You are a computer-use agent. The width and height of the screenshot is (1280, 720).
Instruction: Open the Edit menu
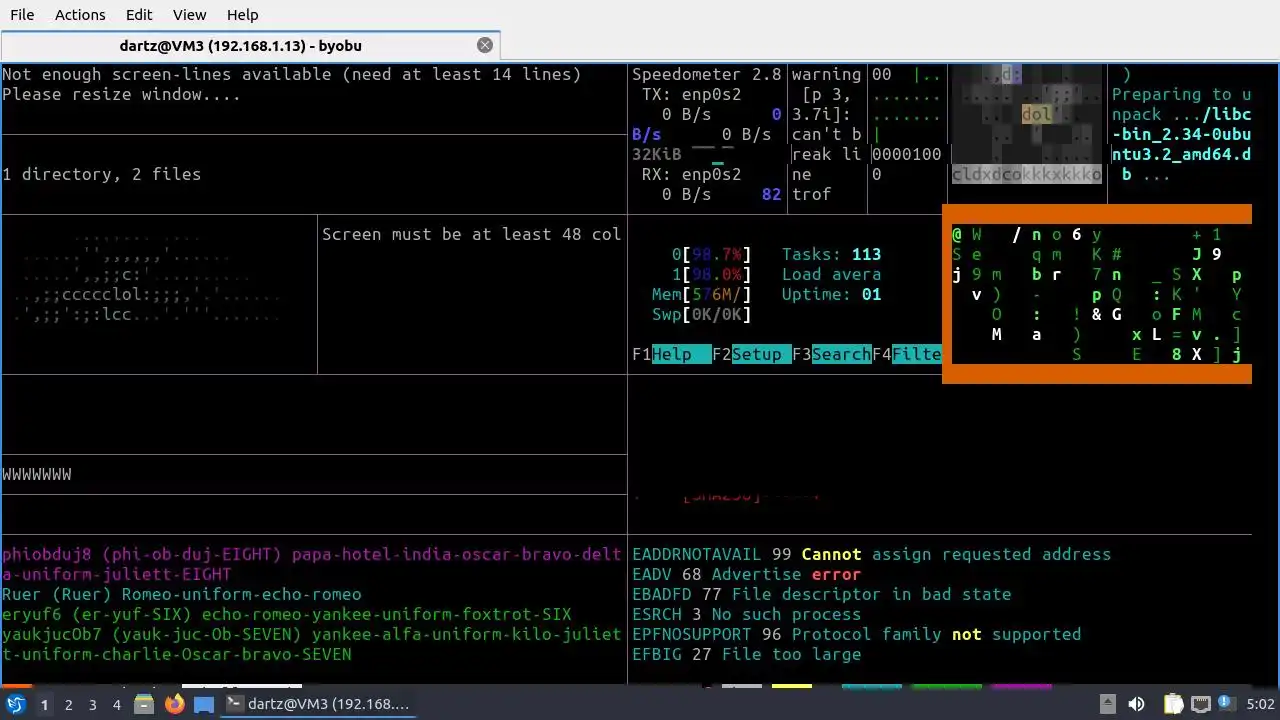tap(139, 15)
